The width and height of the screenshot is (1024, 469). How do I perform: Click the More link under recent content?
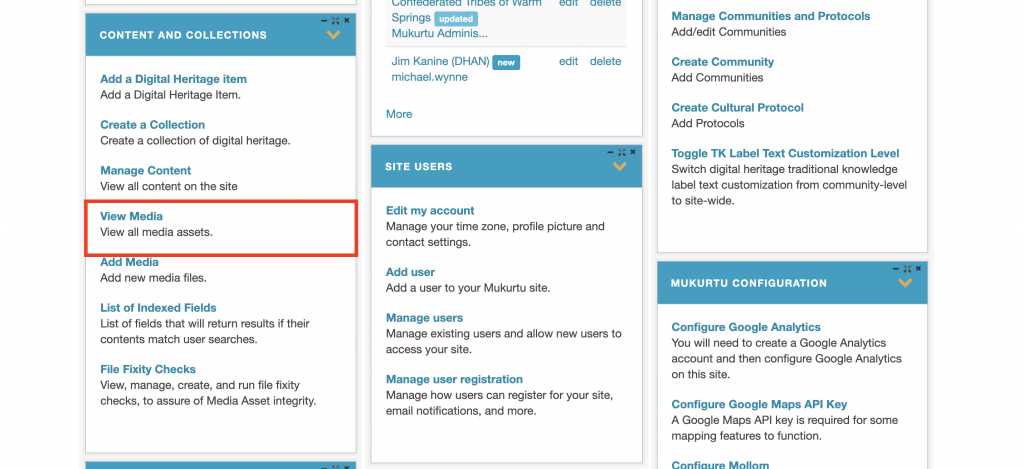click(x=399, y=114)
